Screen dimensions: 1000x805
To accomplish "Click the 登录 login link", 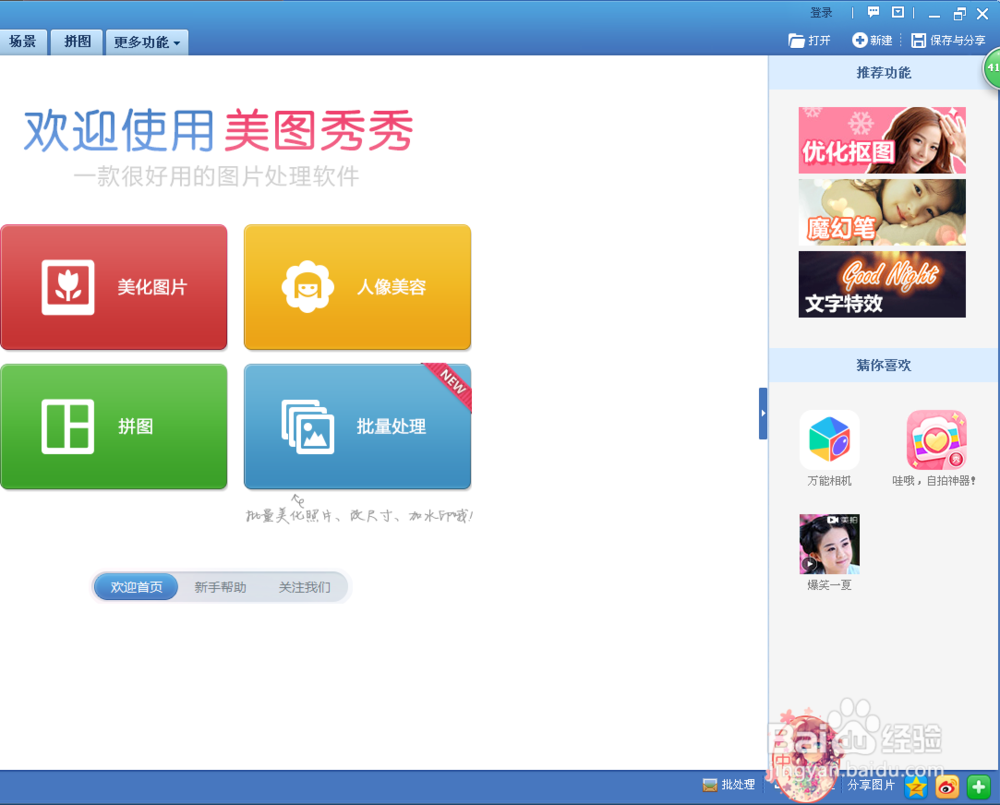I will (821, 13).
